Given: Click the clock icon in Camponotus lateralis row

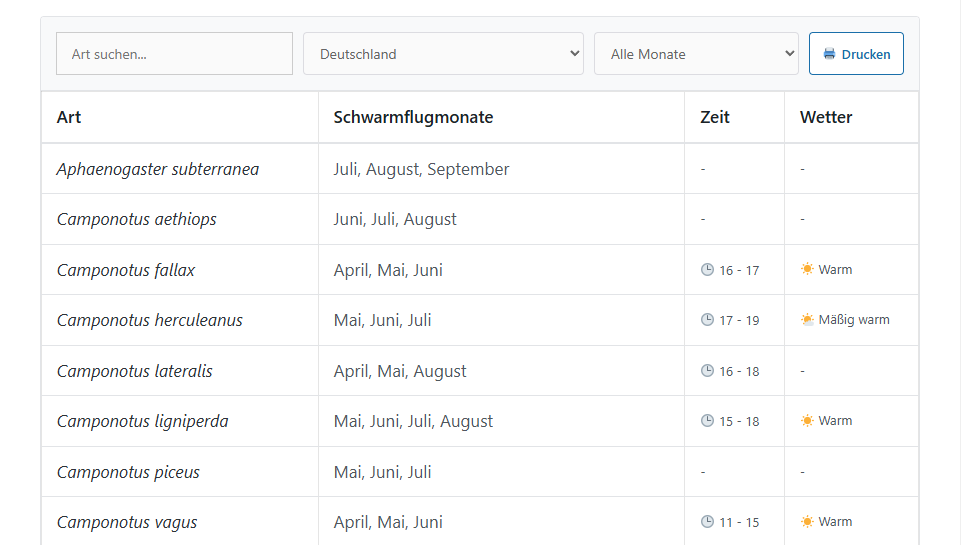Looking at the screenshot, I should tap(707, 371).
